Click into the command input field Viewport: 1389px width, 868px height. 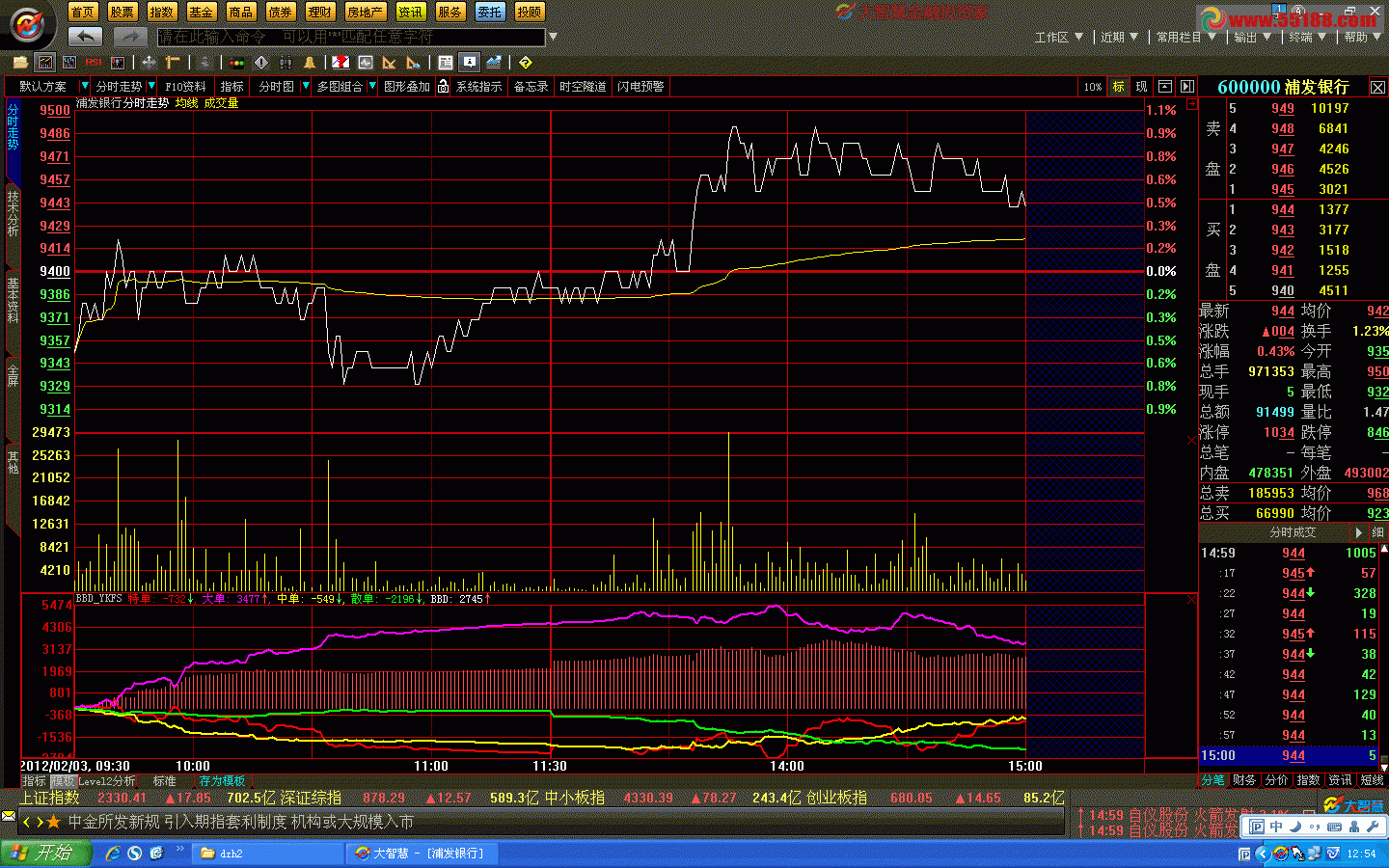(x=351, y=37)
